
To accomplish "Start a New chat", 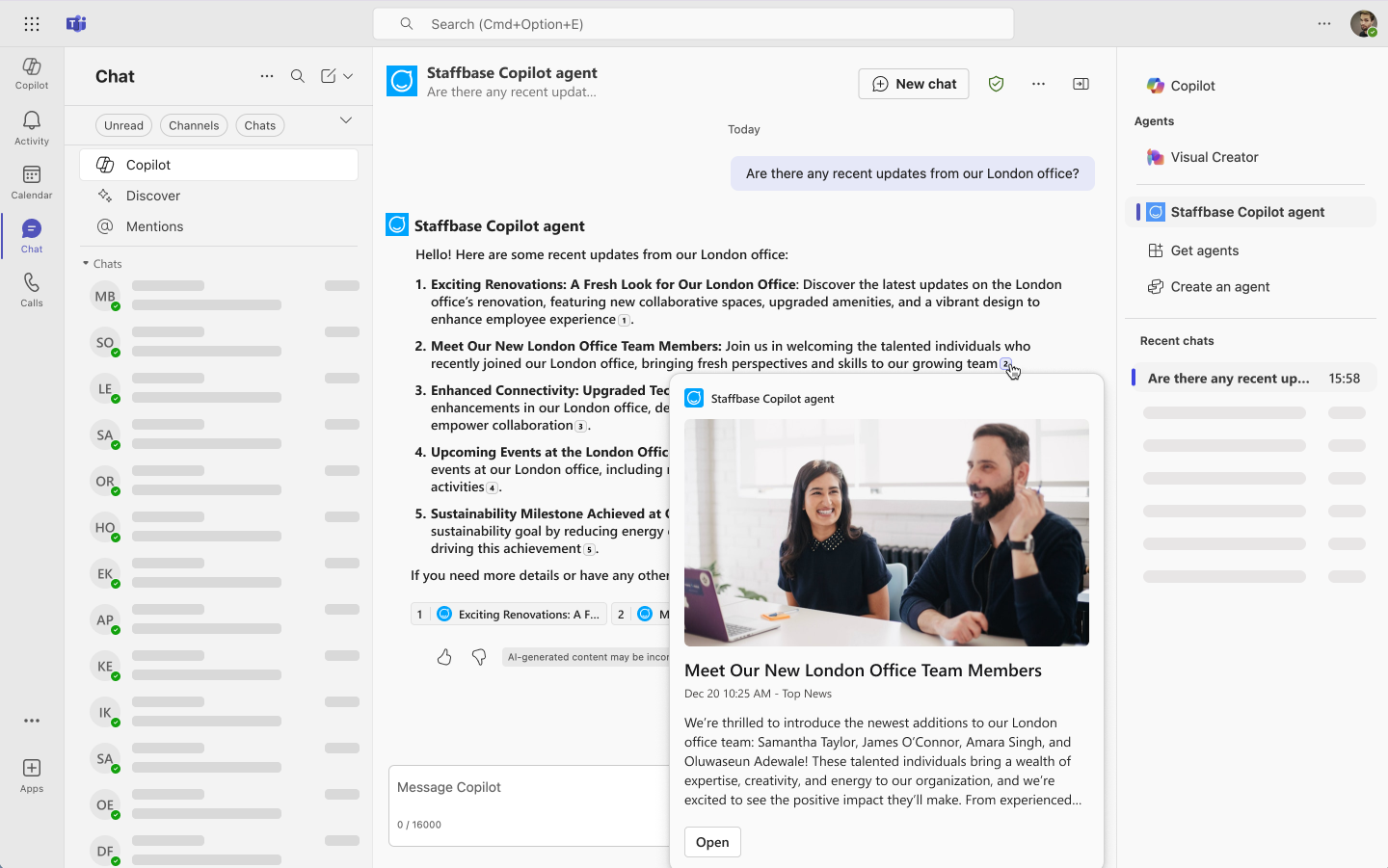I will point(914,84).
